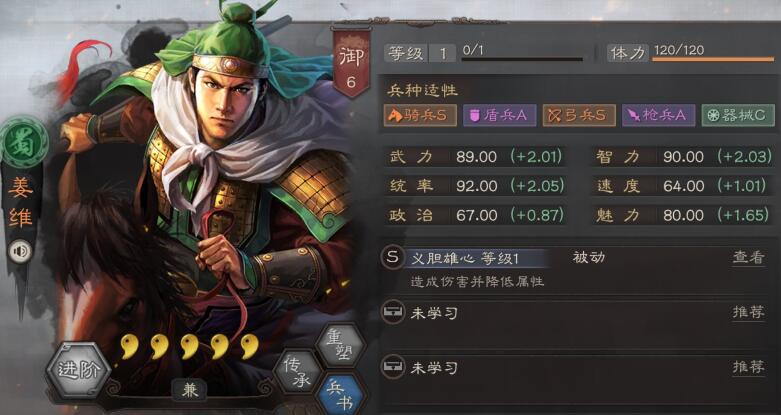The height and width of the screenshot is (415, 781).
Task: Select the 器械C troop aptitude
Action: pyautogui.click(x=738, y=116)
